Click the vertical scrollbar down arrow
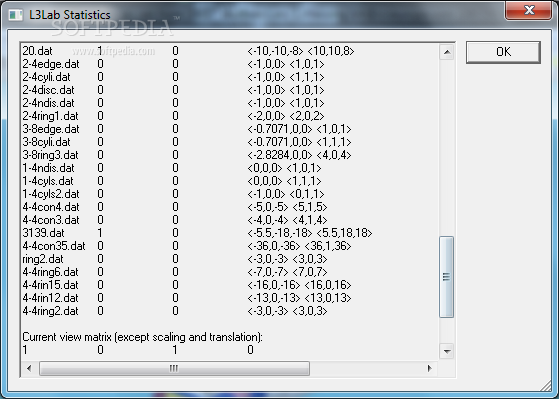Image resolution: width=559 pixels, height=399 pixels. click(447, 351)
